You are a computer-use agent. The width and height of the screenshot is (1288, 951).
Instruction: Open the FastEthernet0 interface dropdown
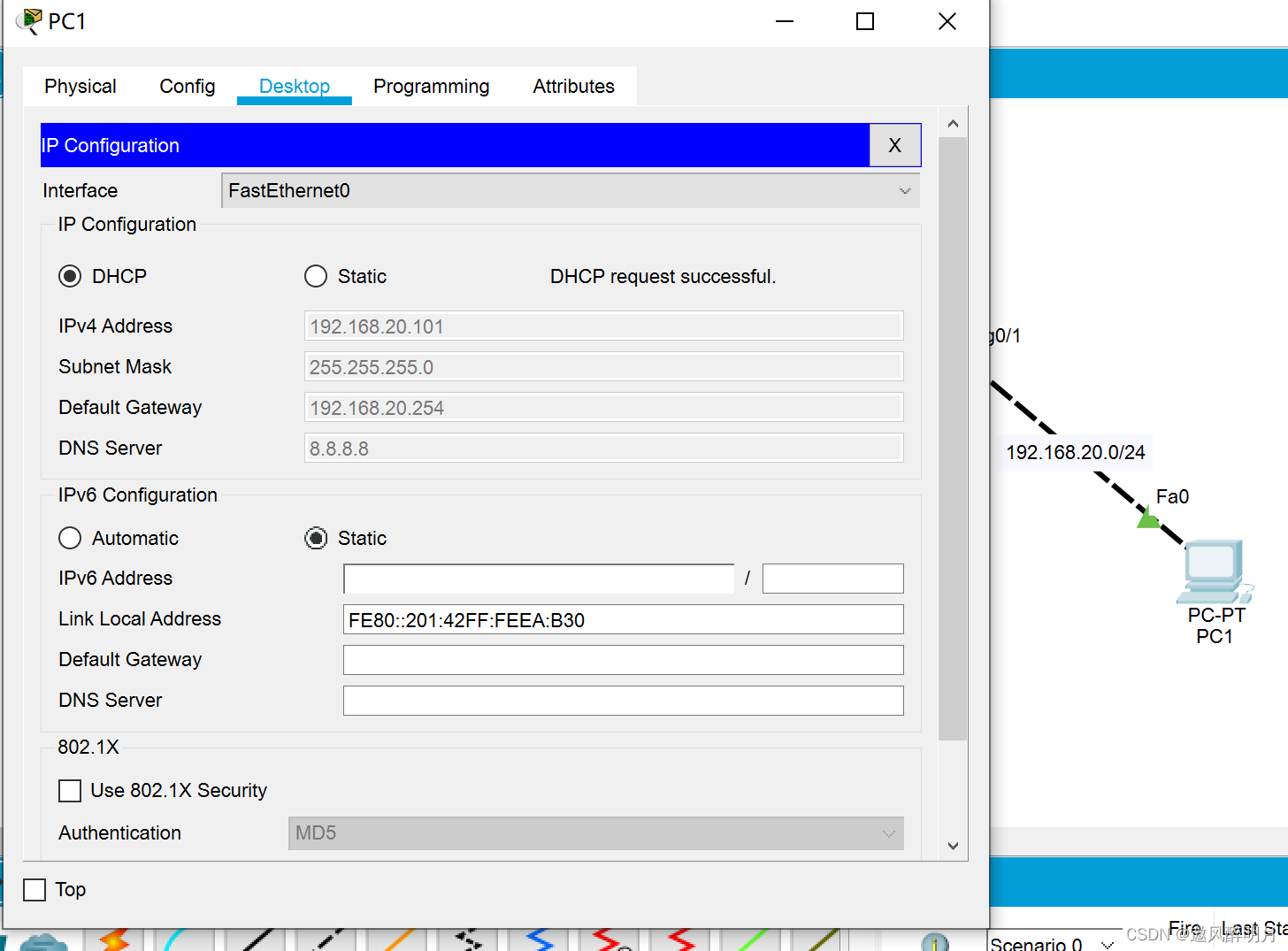(x=570, y=191)
